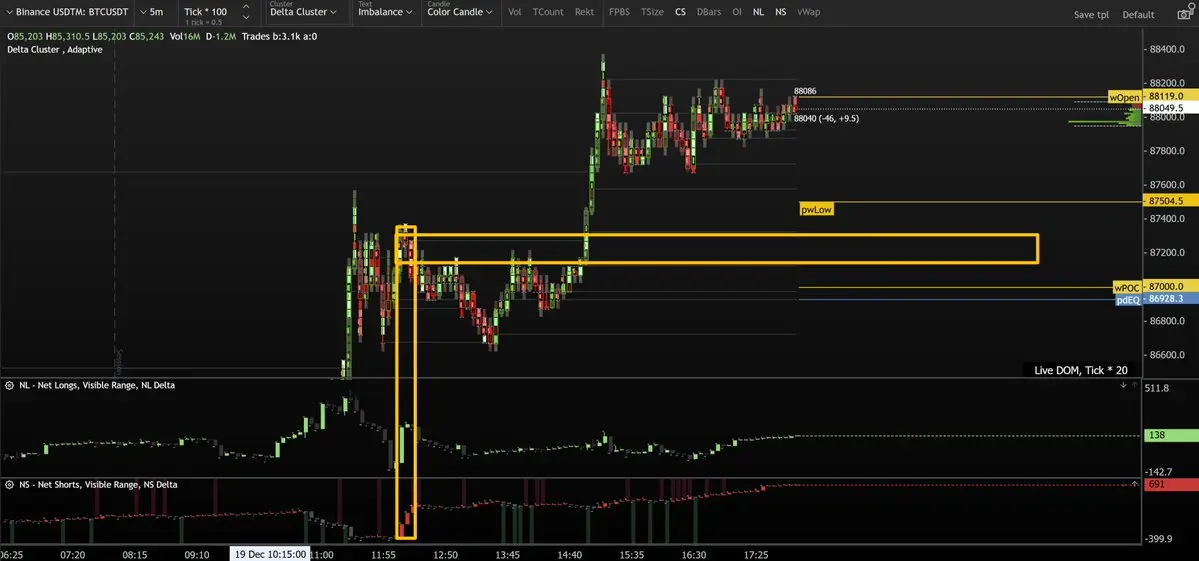Open the Candle Color Candle dropdown
This screenshot has width=1199, height=561.
click(461, 12)
